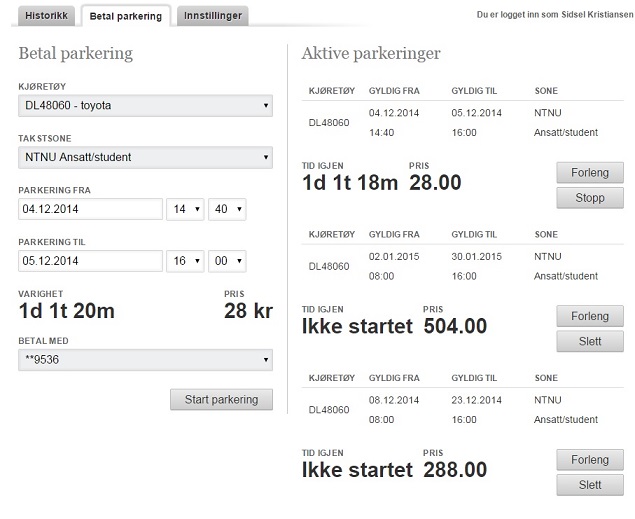The width and height of the screenshot is (635, 519).
Task: Click Forleng for the 504.00 parking
Action: tap(590, 316)
